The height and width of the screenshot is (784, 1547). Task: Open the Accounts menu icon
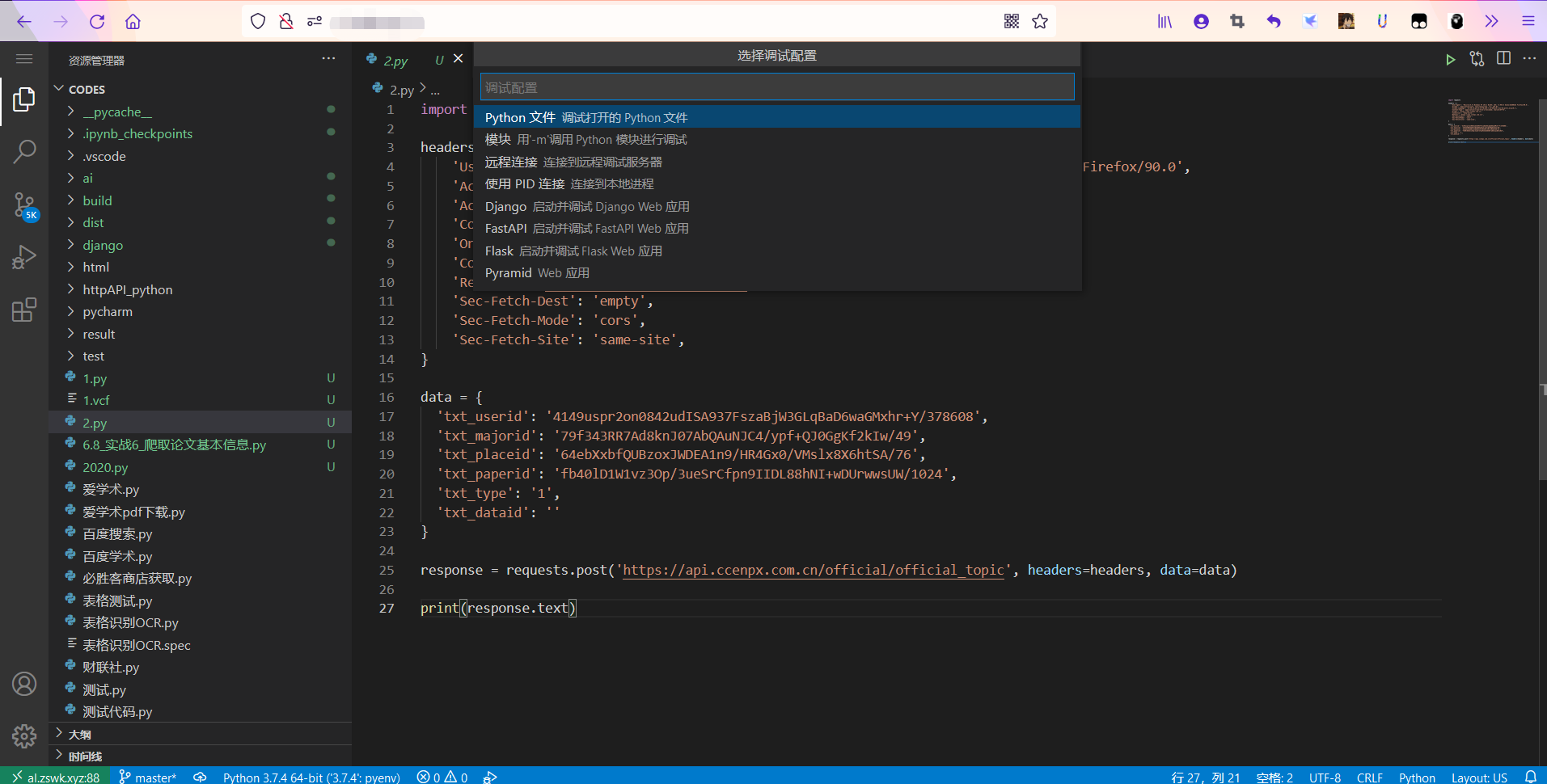[24, 684]
